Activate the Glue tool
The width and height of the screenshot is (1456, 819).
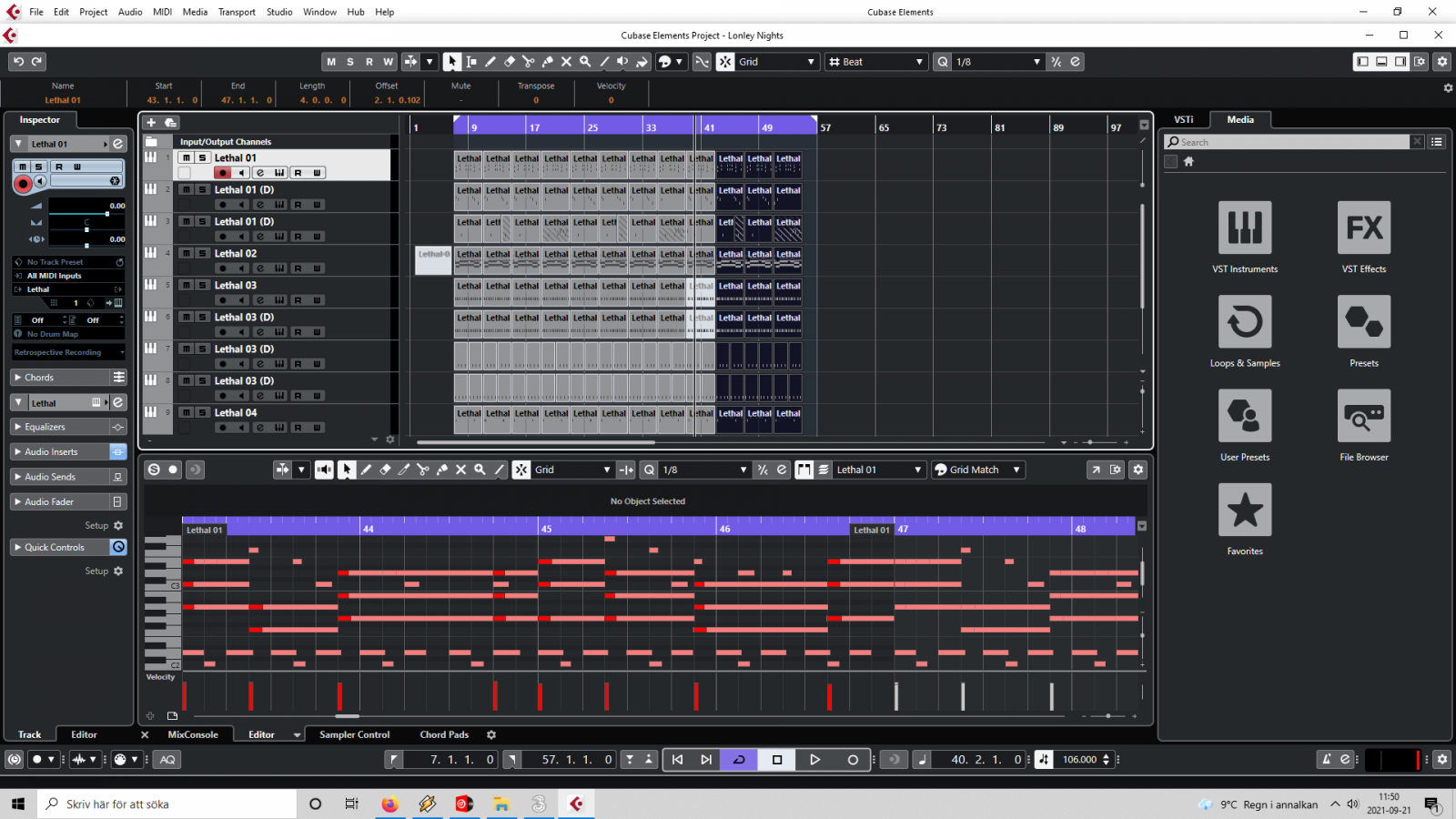pyautogui.click(x=548, y=61)
